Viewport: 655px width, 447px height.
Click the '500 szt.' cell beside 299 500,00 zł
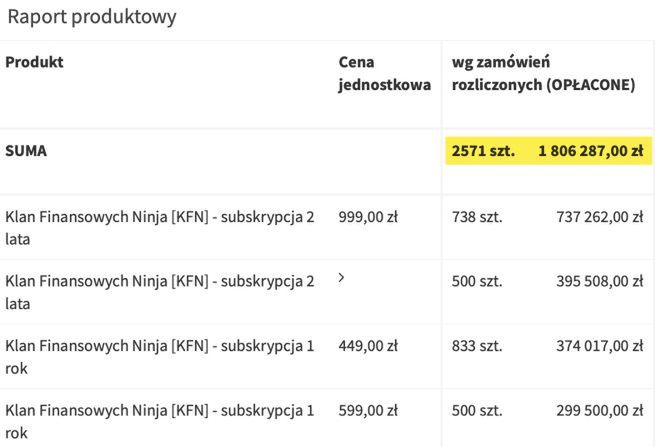pos(477,411)
